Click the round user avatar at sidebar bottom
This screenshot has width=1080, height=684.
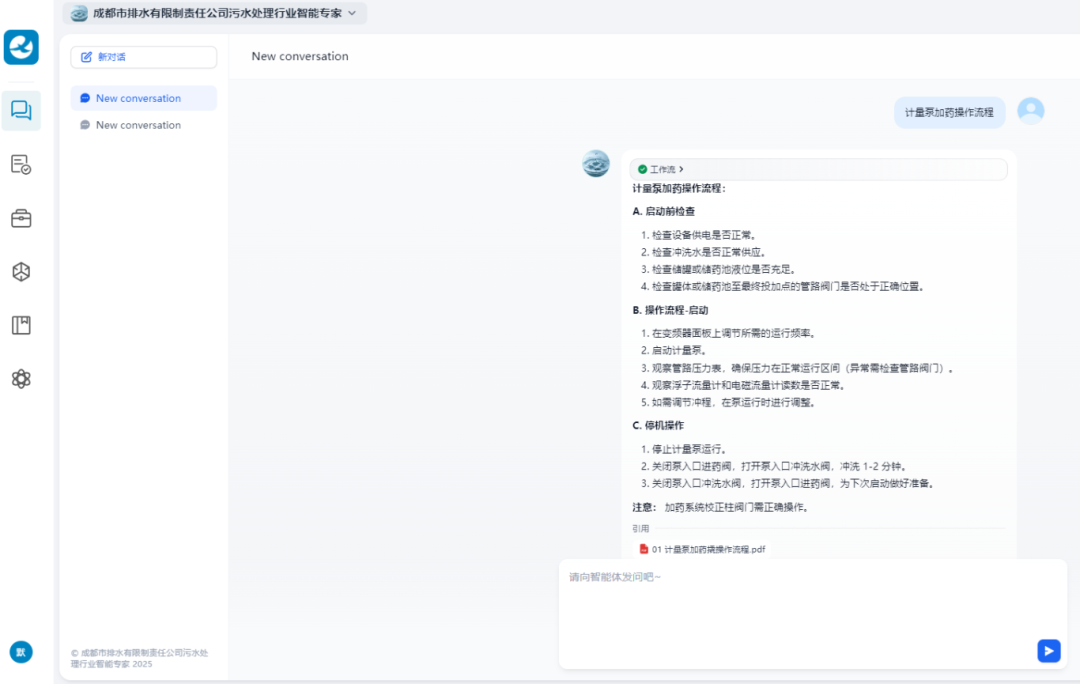pyautogui.click(x=21, y=652)
